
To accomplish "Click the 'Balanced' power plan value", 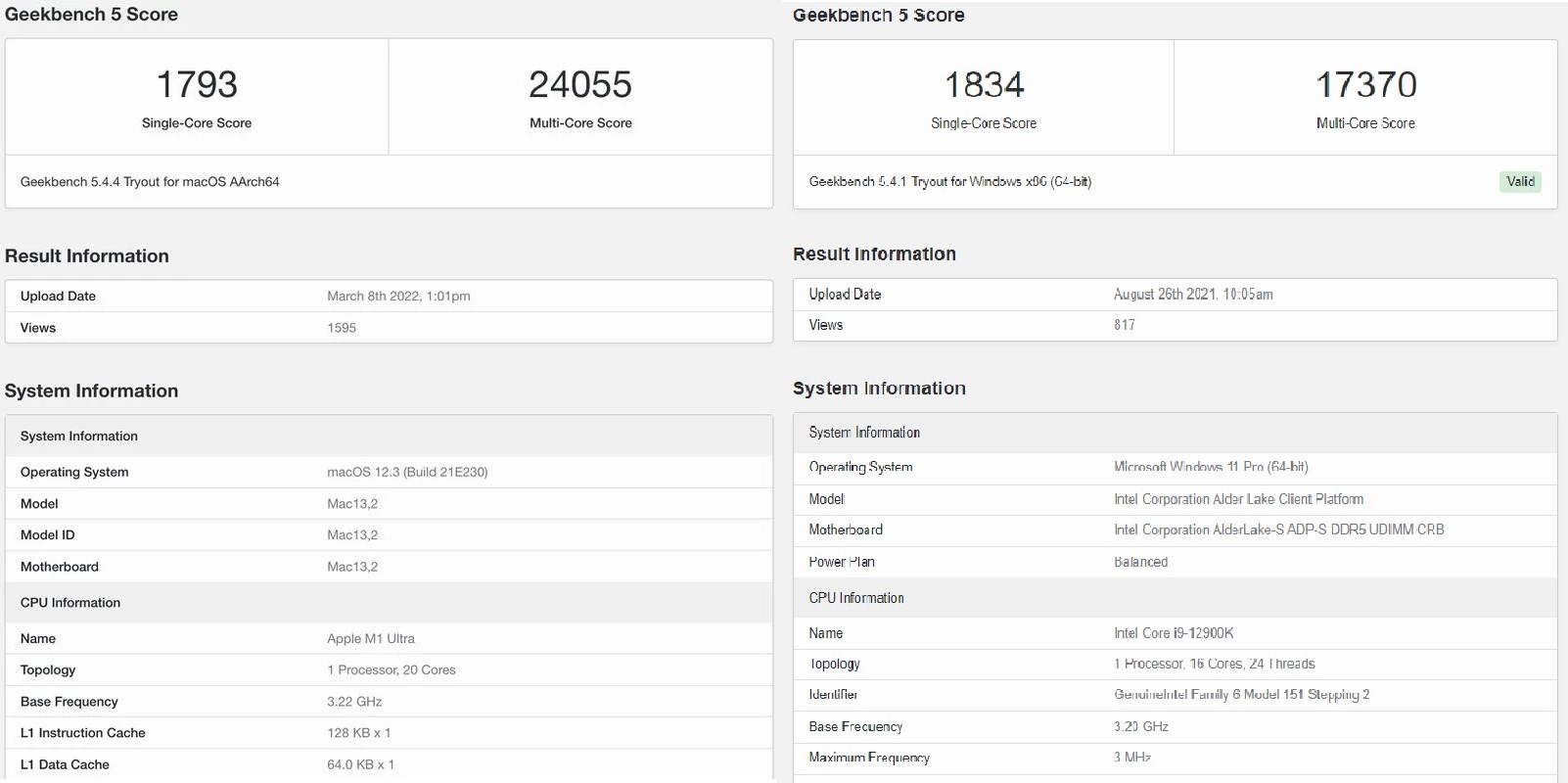I will pyautogui.click(x=1140, y=562).
